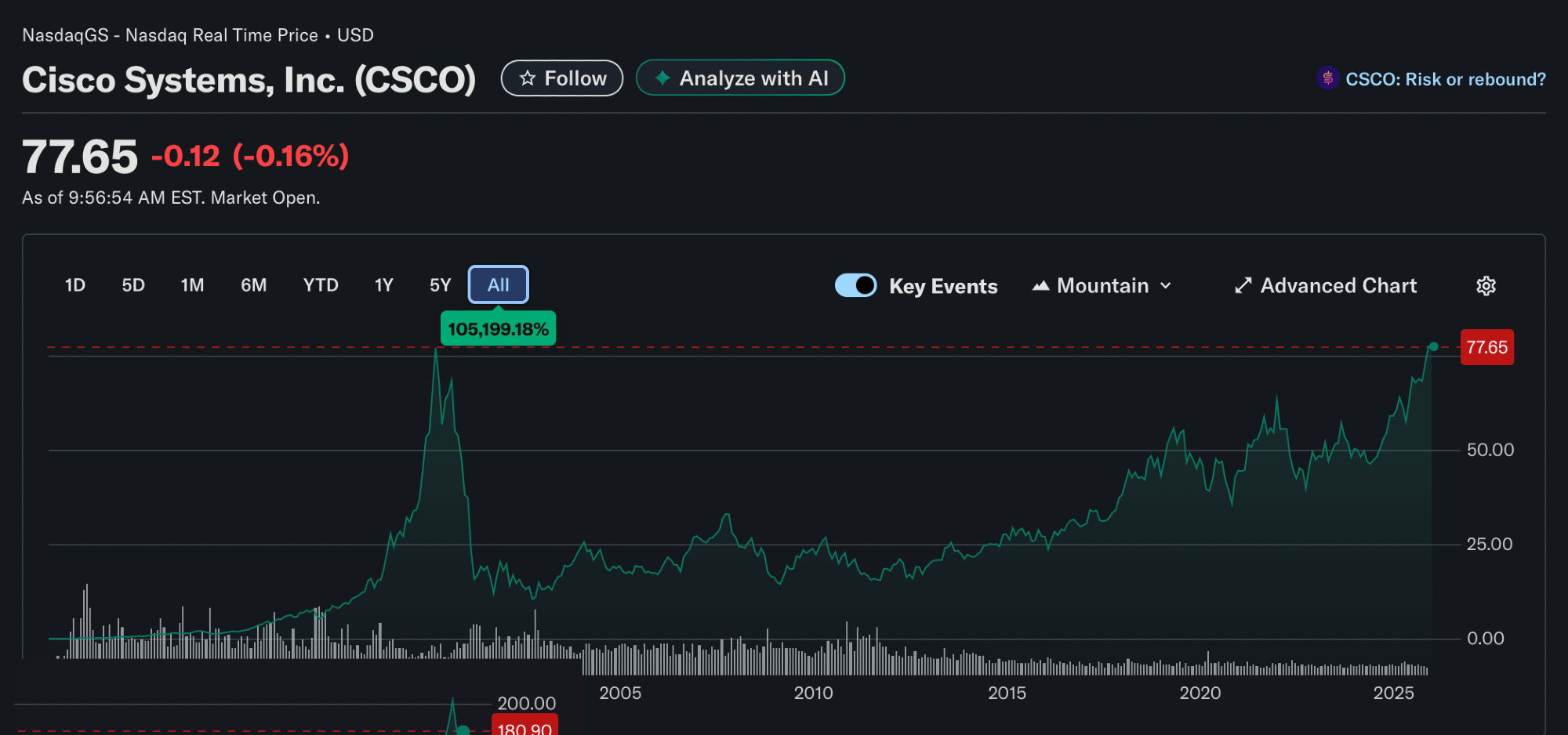1568x735 pixels.
Task: Select the 1D time range tab
Action: click(75, 285)
